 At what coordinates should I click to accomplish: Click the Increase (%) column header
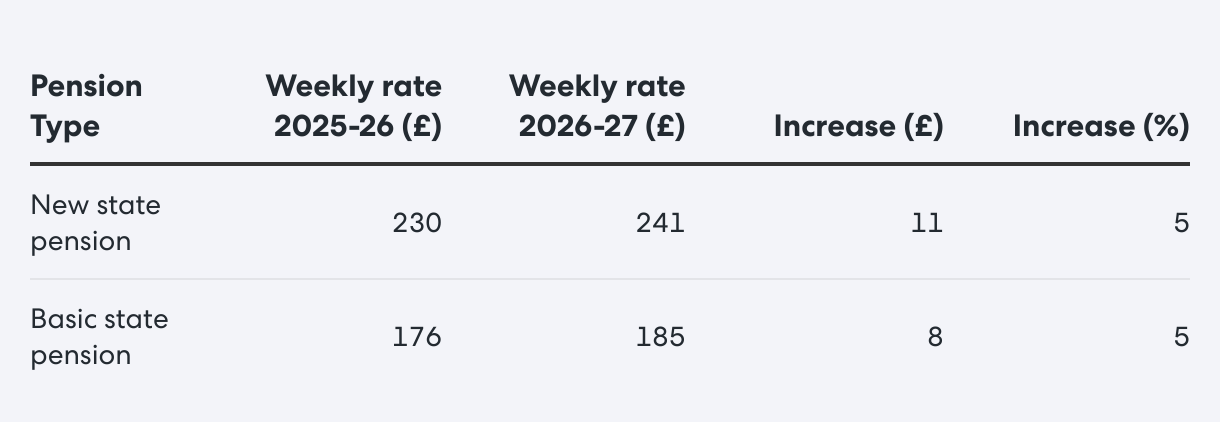click(x=1101, y=127)
